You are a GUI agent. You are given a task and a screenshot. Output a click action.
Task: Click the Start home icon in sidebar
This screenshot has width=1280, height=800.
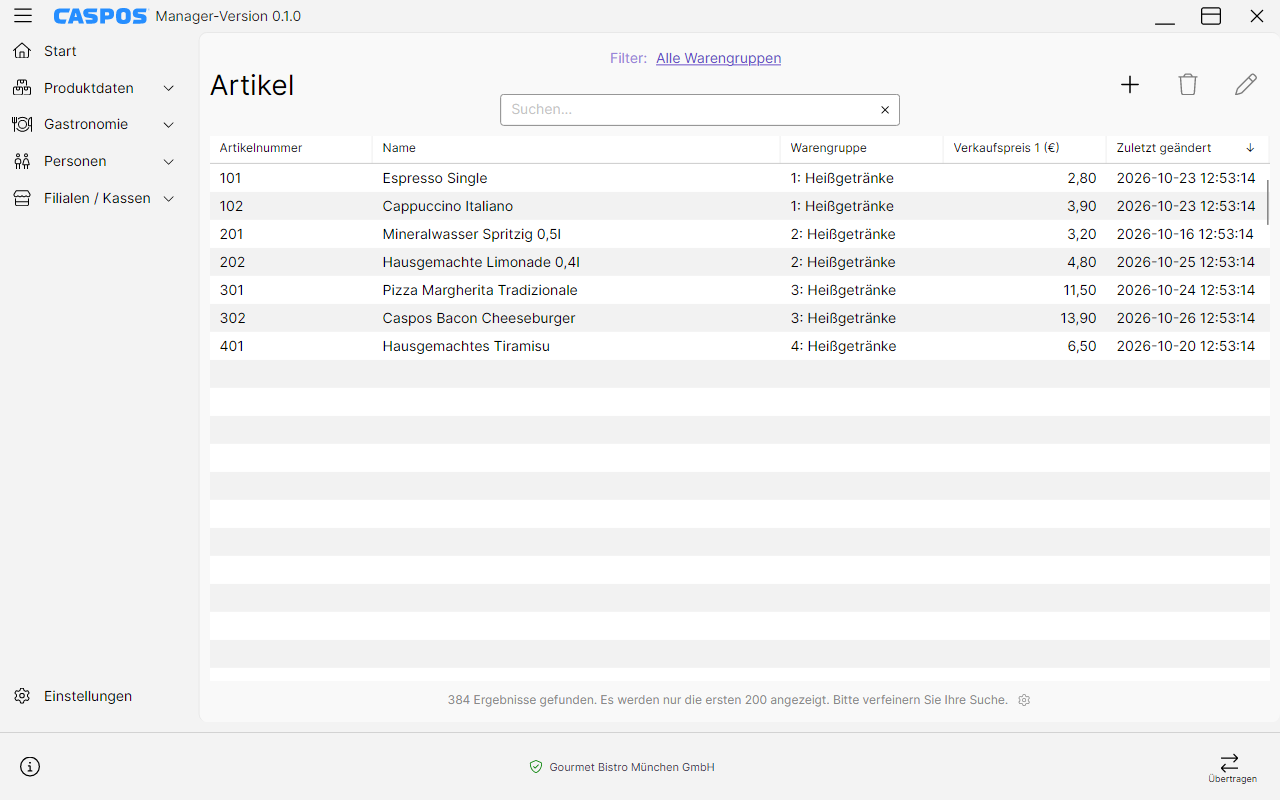(x=22, y=51)
